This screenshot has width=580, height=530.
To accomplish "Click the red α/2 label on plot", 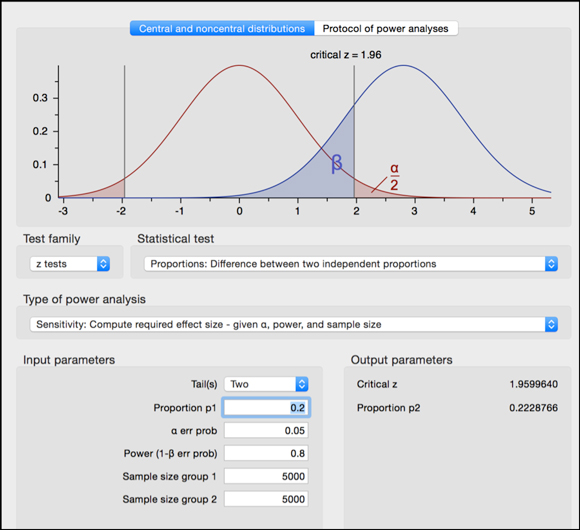I will pyautogui.click(x=394, y=177).
